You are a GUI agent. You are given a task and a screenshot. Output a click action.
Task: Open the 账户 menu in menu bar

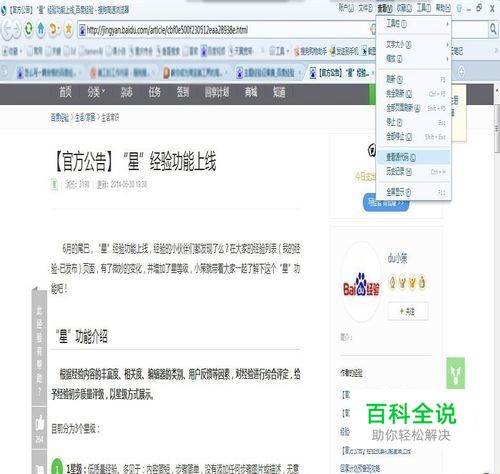pyautogui.click(x=346, y=8)
